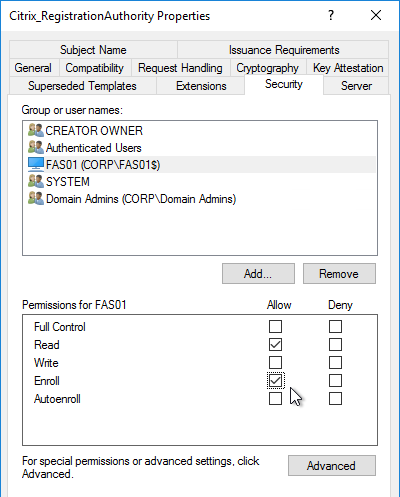Select the CREATOR OWNER group icon
This screenshot has height=497, width=400.
tap(36, 130)
